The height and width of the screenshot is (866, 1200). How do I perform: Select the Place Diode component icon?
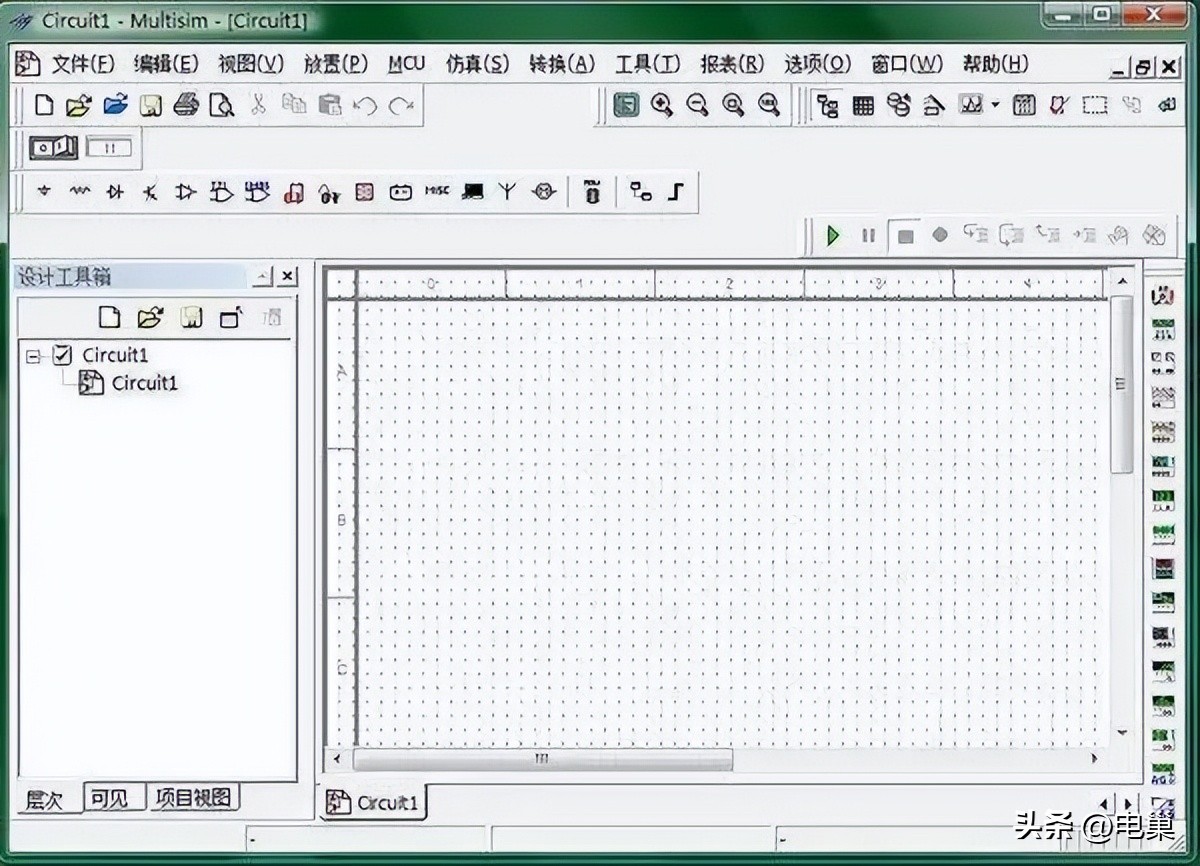[x=115, y=190]
